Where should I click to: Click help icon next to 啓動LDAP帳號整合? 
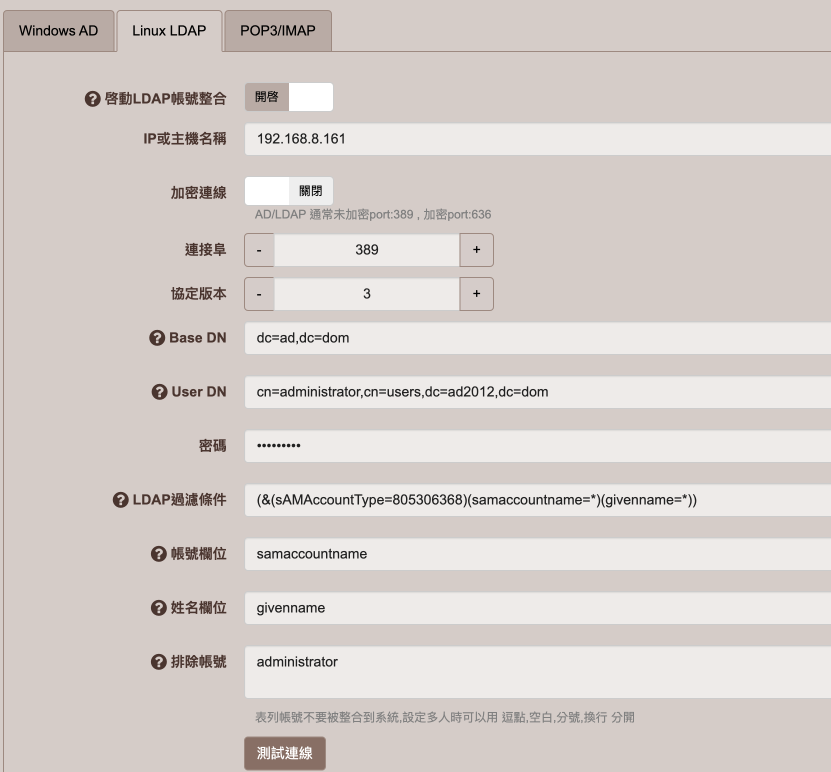click(93, 99)
